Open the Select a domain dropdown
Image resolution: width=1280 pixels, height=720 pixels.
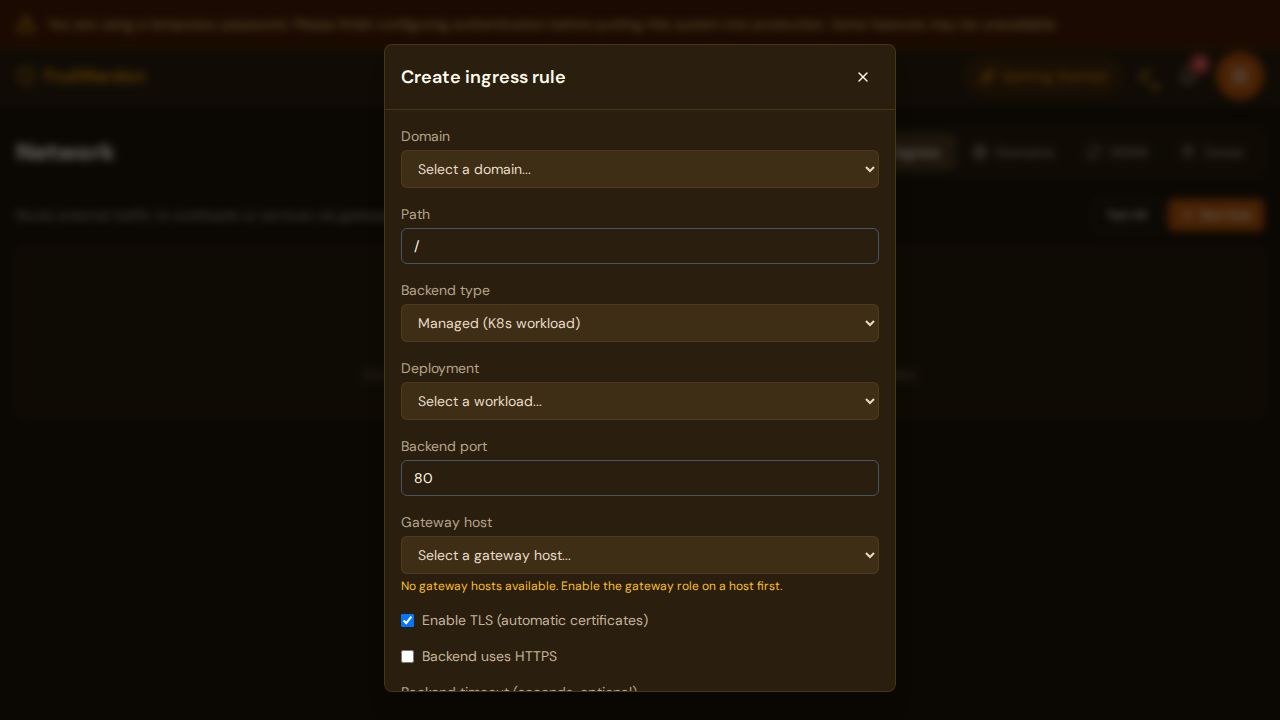(x=639, y=169)
